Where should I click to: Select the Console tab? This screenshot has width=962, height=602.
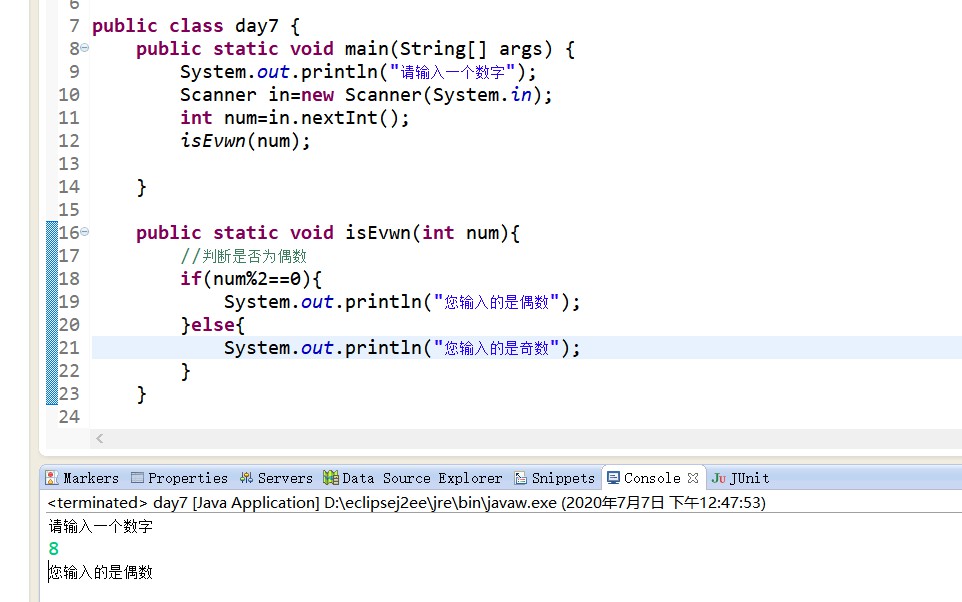652,478
